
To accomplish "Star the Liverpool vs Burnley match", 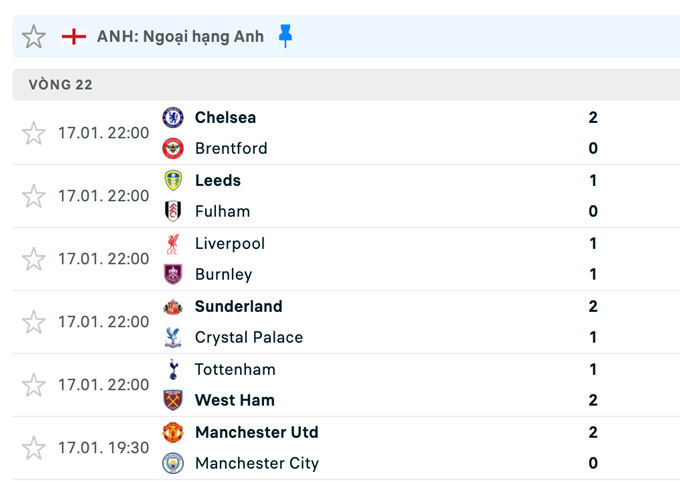I will pyautogui.click(x=34, y=259).
